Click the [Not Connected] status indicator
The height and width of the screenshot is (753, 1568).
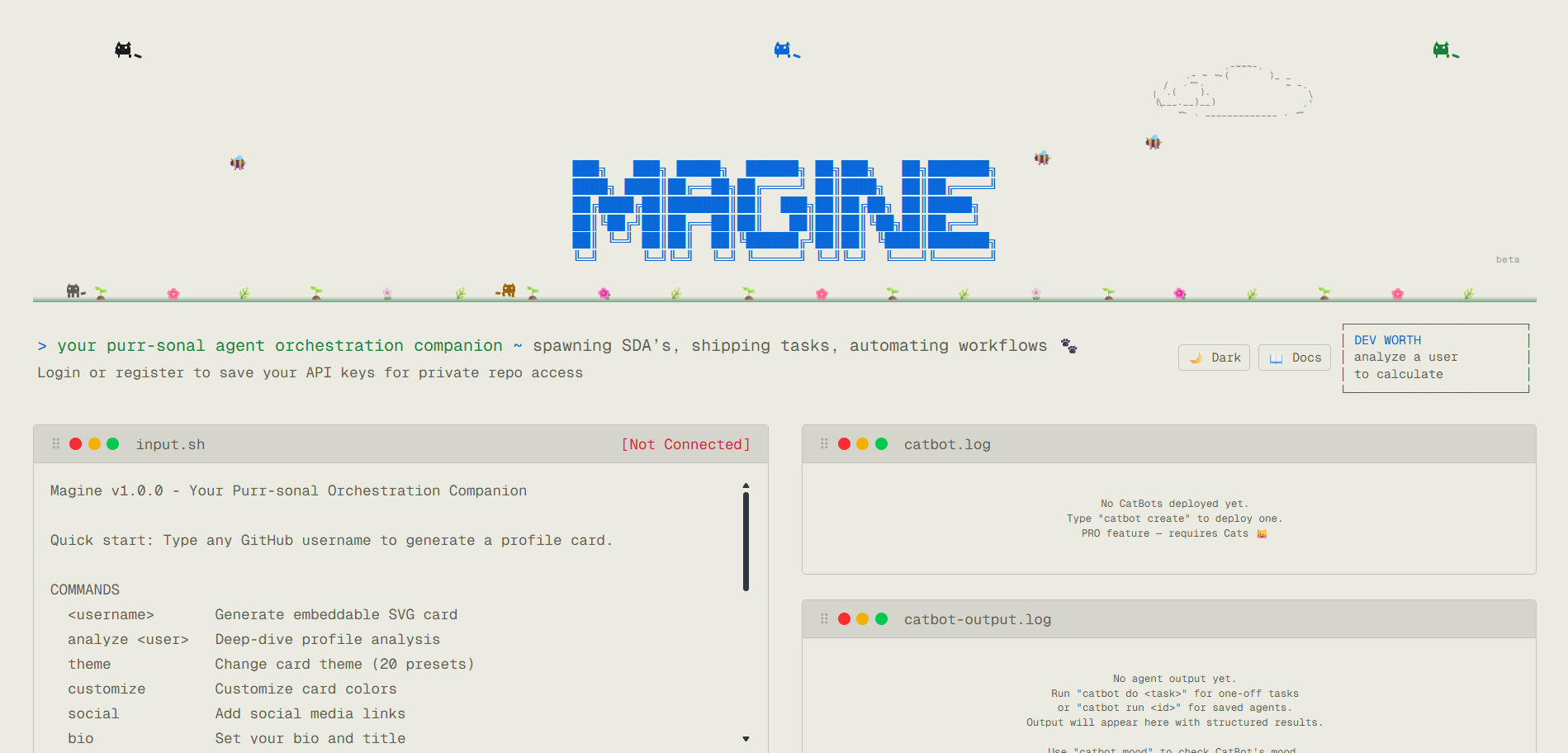coord(686,444)
